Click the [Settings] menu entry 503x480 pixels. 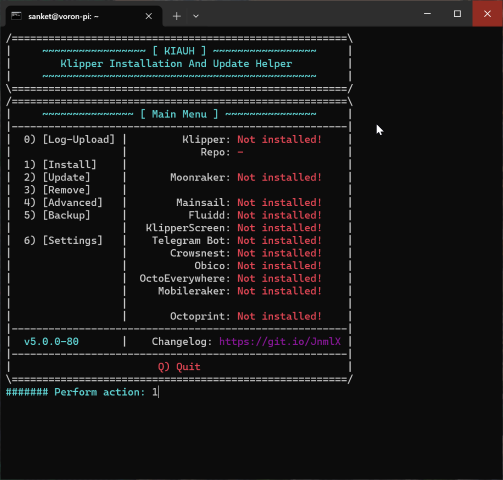(x=63, y=240)
